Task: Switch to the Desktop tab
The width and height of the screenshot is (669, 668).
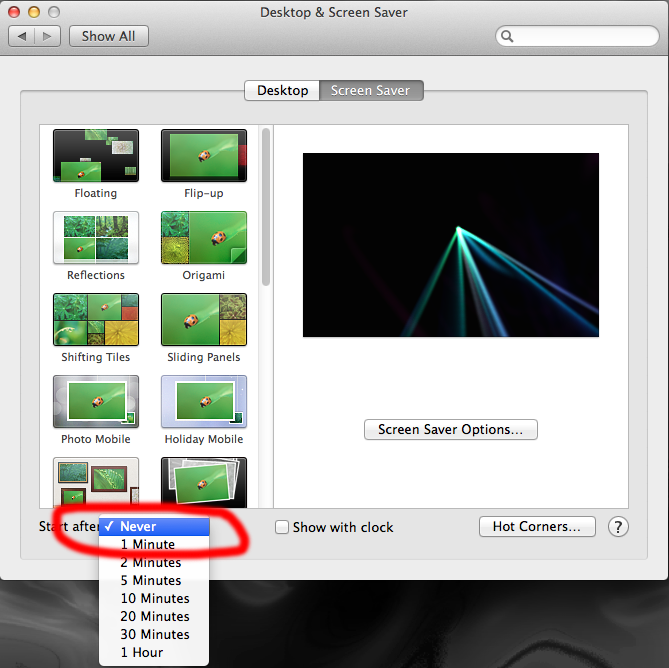Action: point(282,90)
